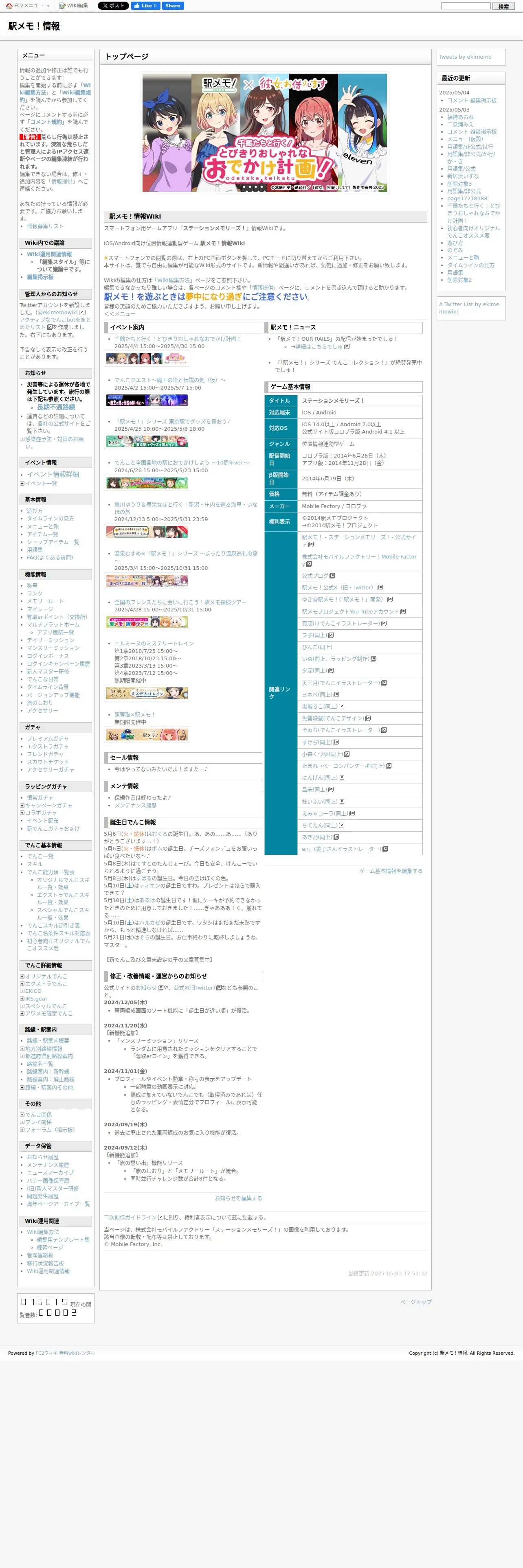523x1568 pixels.
Task: Expand the キャンペーンガチャ tree item
Action: (x=22, y=805)
